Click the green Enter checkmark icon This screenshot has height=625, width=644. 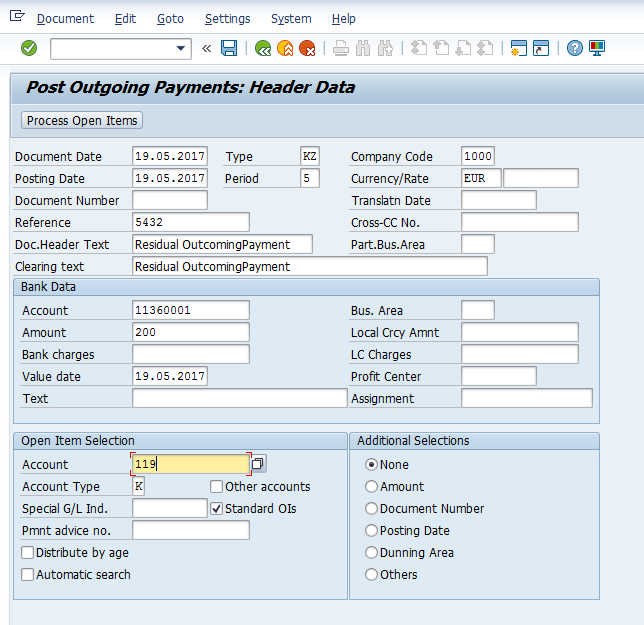29,48
